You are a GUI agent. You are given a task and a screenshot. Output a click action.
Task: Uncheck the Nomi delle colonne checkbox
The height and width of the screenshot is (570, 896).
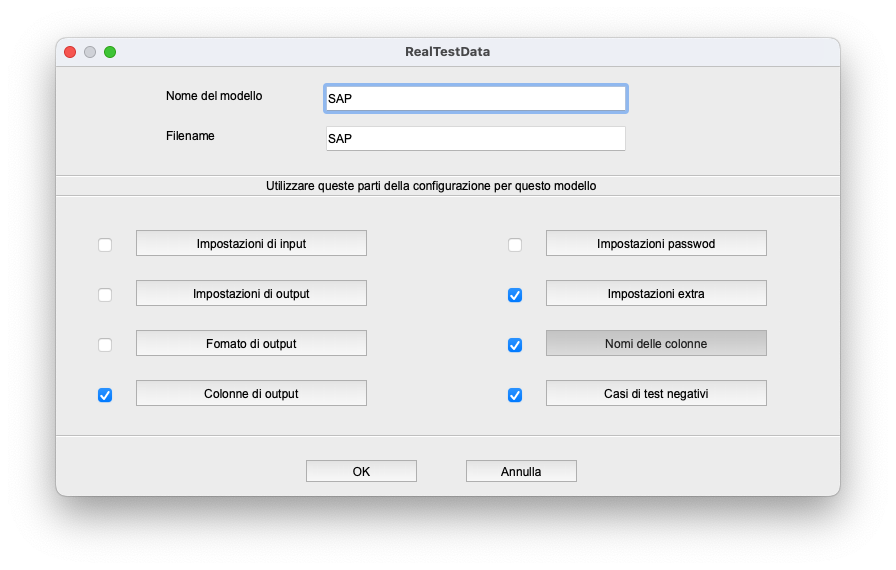[x=515, y=345]
